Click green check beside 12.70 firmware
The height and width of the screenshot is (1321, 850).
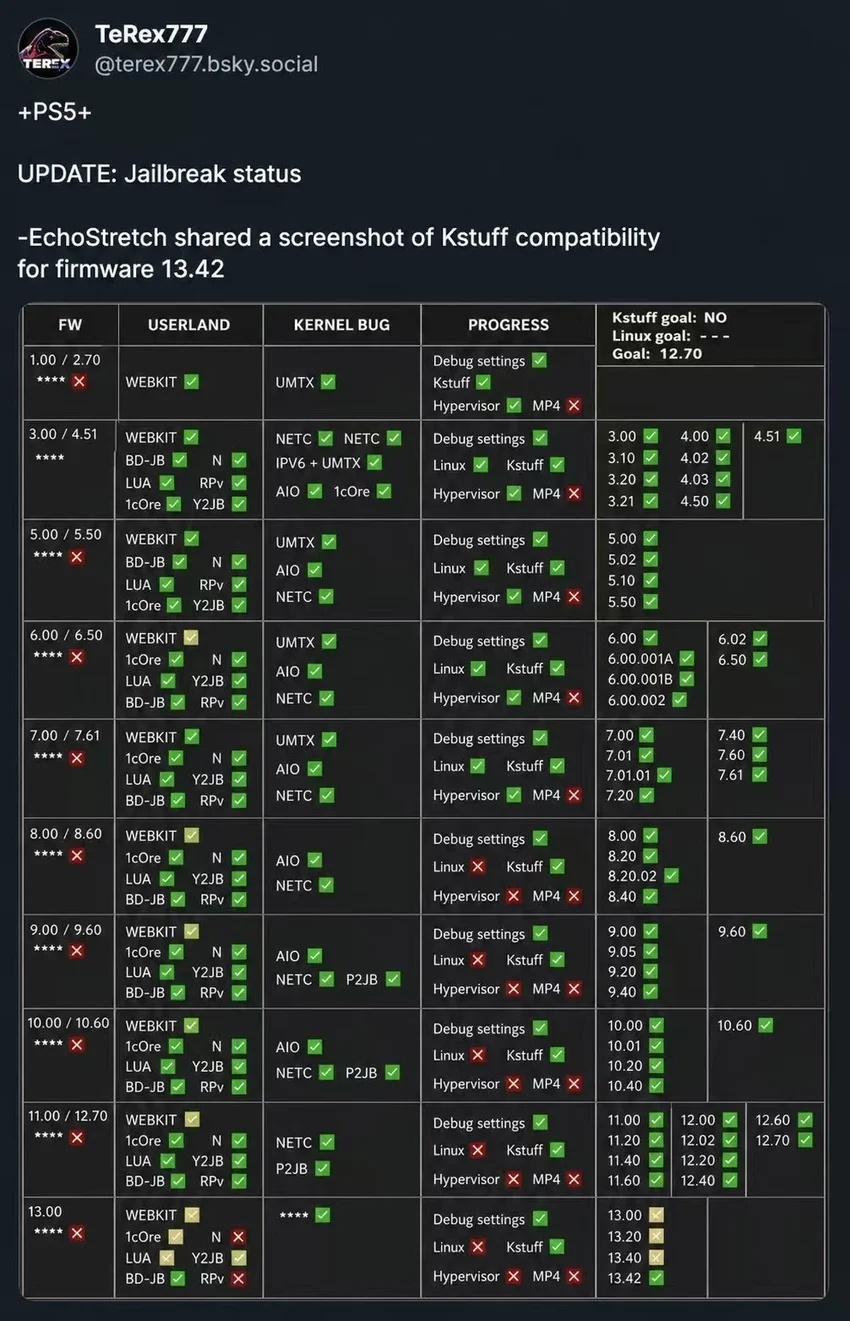[805, 1140]
